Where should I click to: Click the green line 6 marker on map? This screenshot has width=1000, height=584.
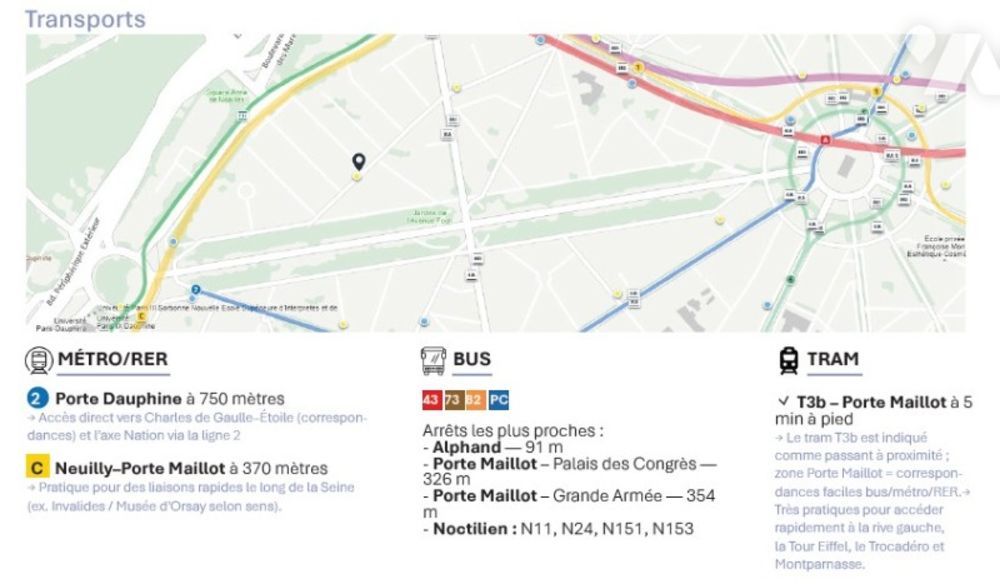790,280
